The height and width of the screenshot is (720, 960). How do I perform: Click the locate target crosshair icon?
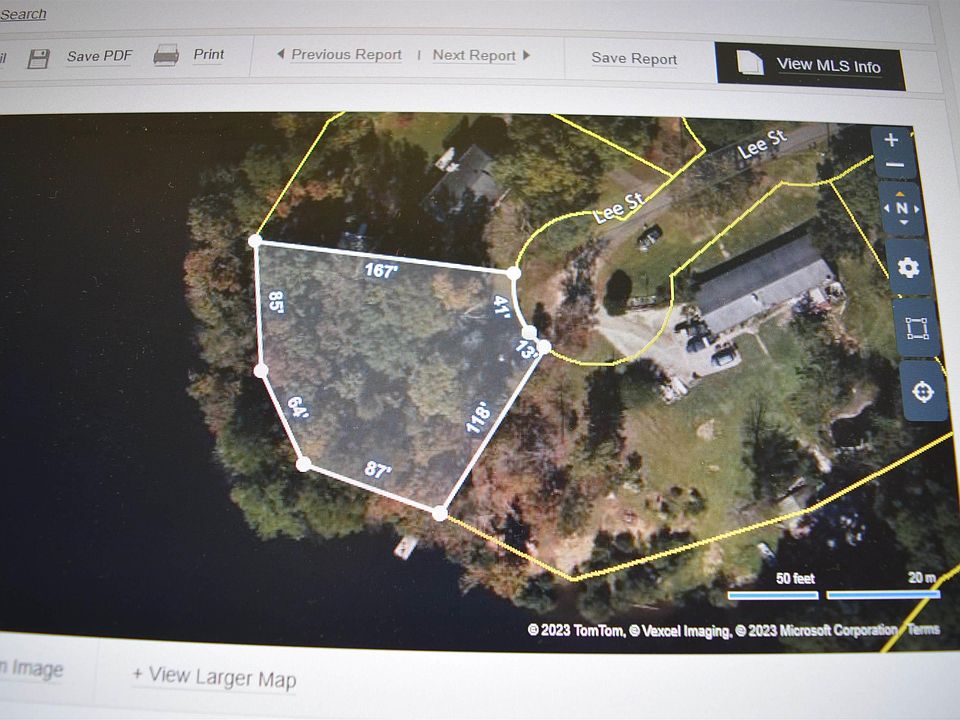pyautogui.click(x=923, y=391)
